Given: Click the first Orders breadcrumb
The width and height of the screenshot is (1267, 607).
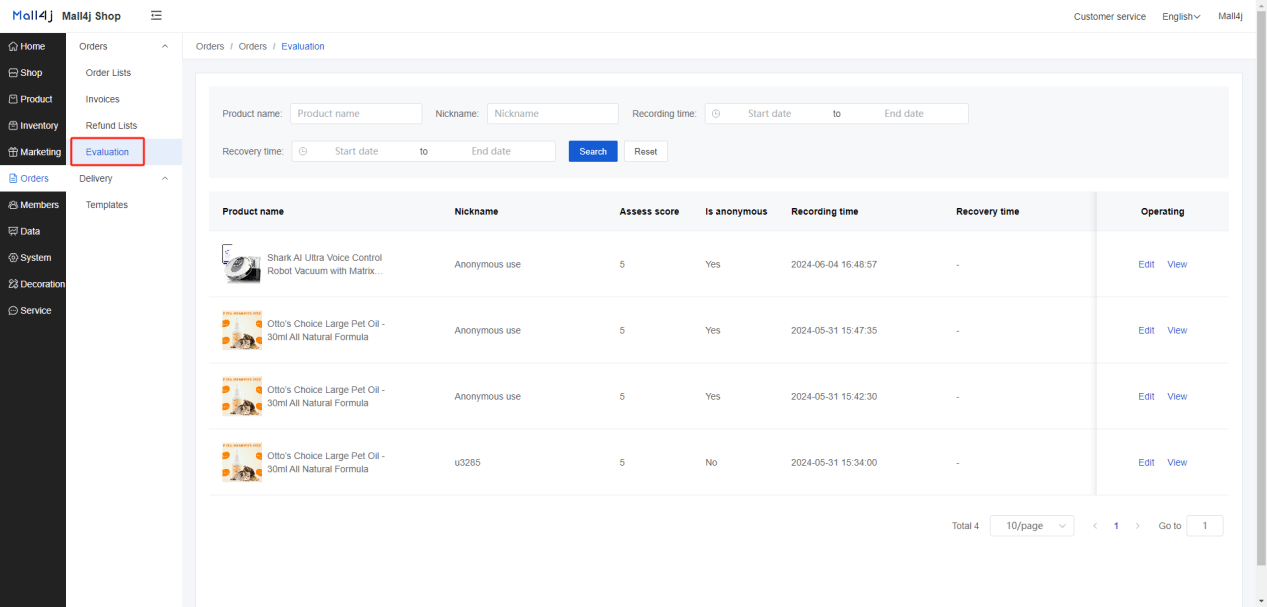Looking at the screenshot, I should pyautogui.click(x=210, y=47).
